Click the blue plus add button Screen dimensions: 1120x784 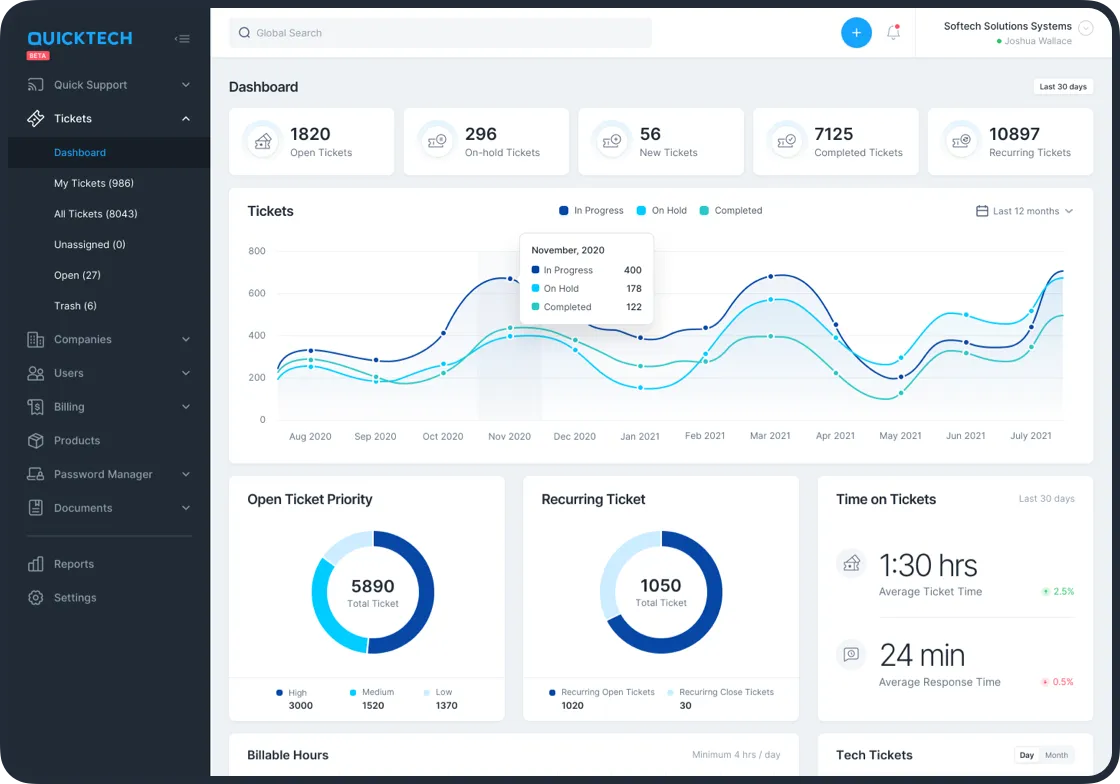[x=856, y=33]
